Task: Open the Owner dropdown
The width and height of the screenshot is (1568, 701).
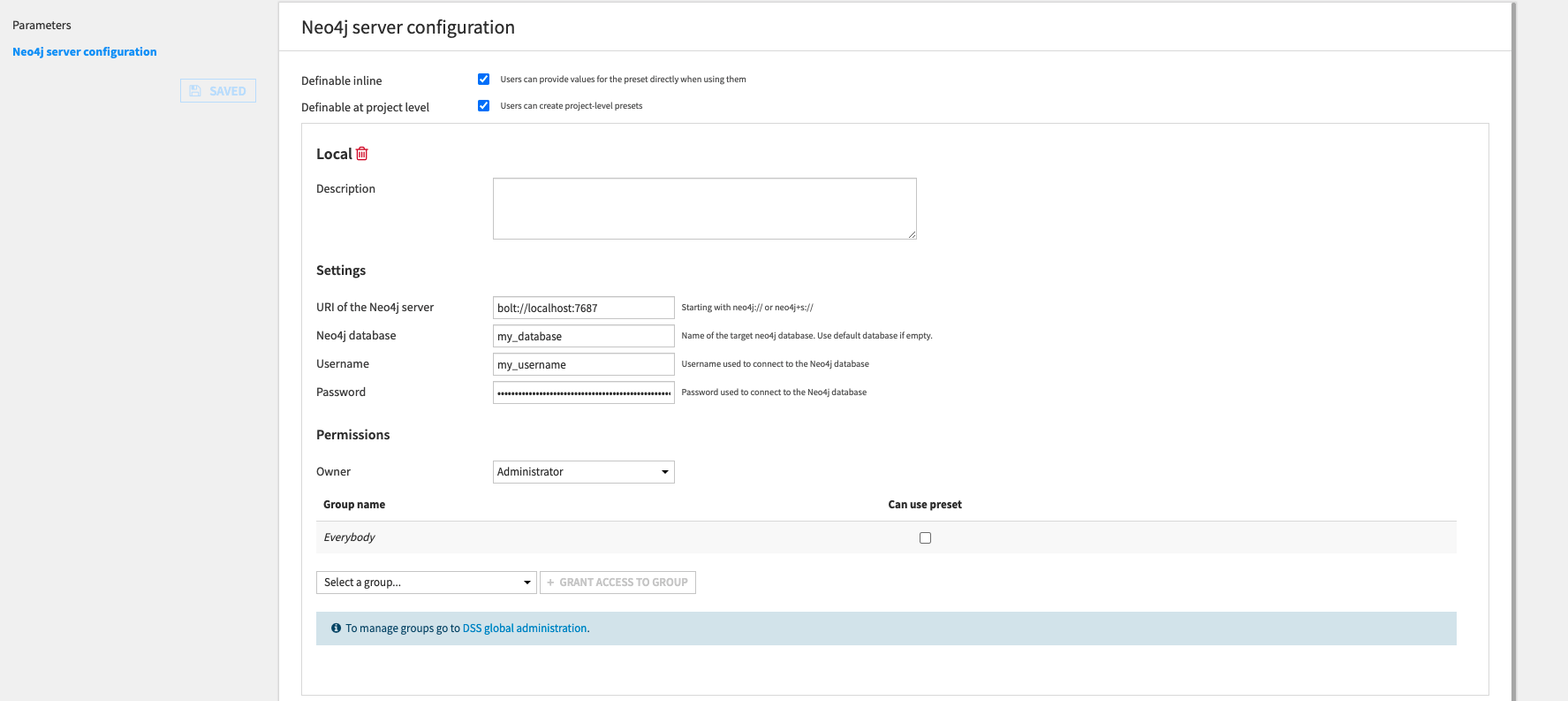Action: 583,472
